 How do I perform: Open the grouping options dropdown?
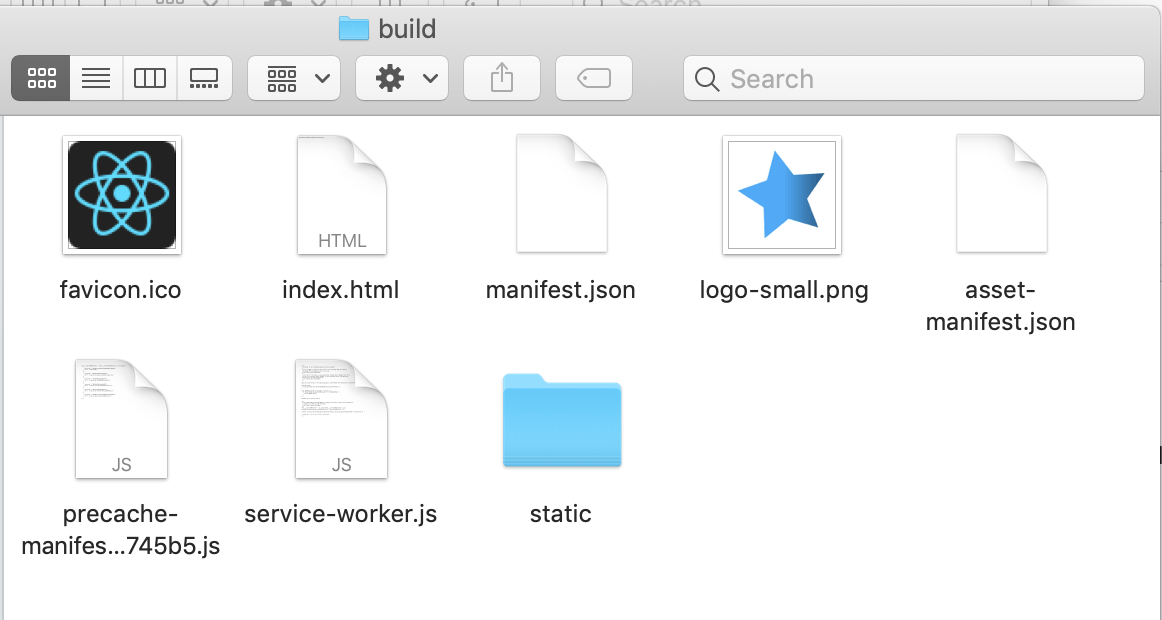point(293,78)
